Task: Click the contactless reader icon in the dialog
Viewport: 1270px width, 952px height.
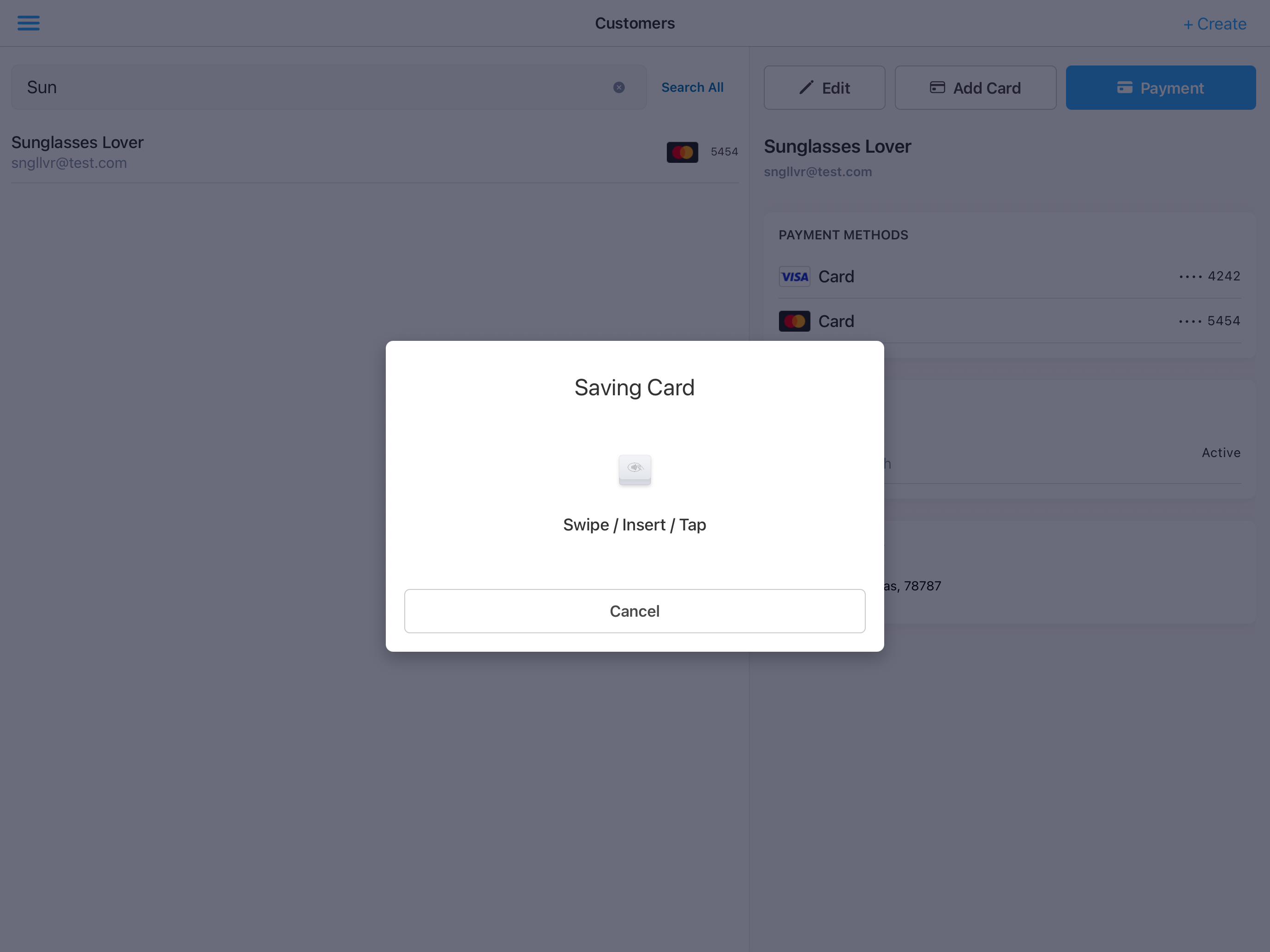Action: pyautogui.click(x=635, y=470)
